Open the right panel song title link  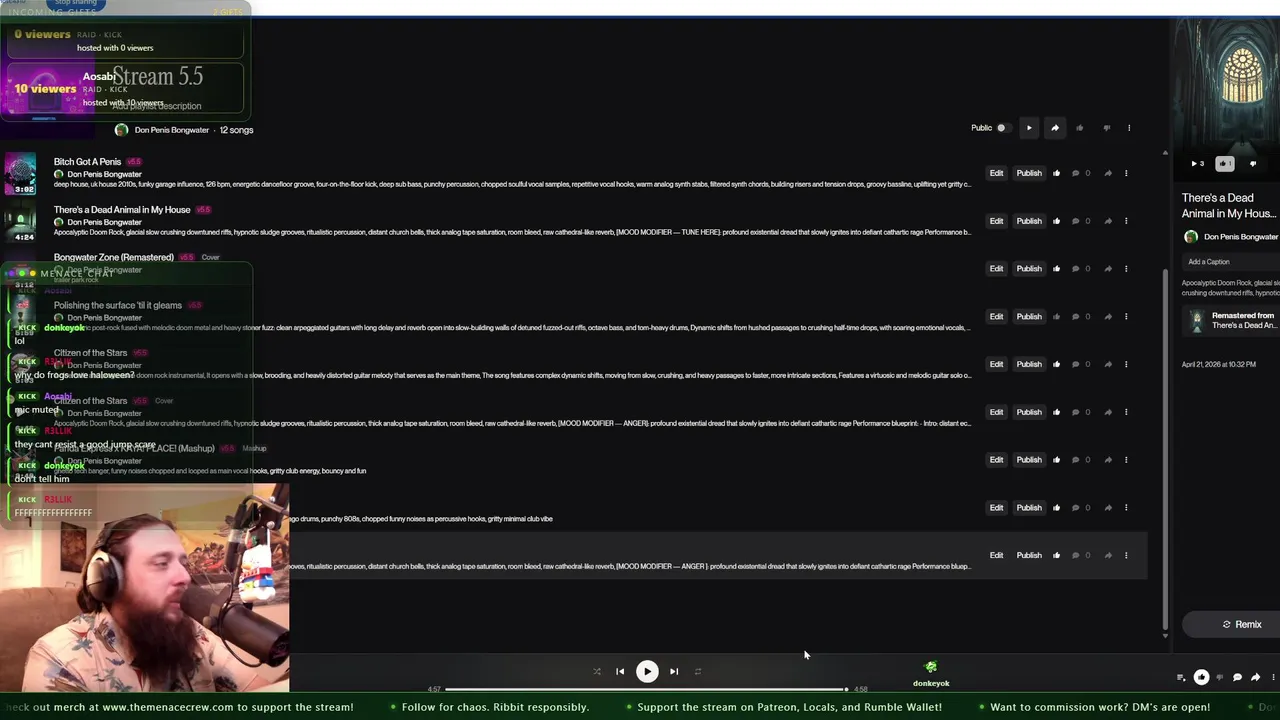tap(1229, 206)
